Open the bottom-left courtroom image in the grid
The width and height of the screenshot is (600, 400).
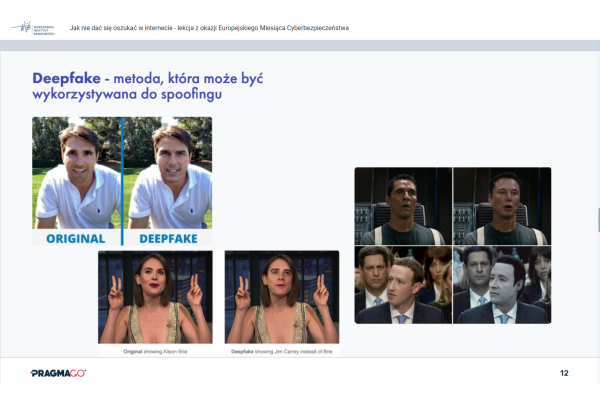pos(403,285)
